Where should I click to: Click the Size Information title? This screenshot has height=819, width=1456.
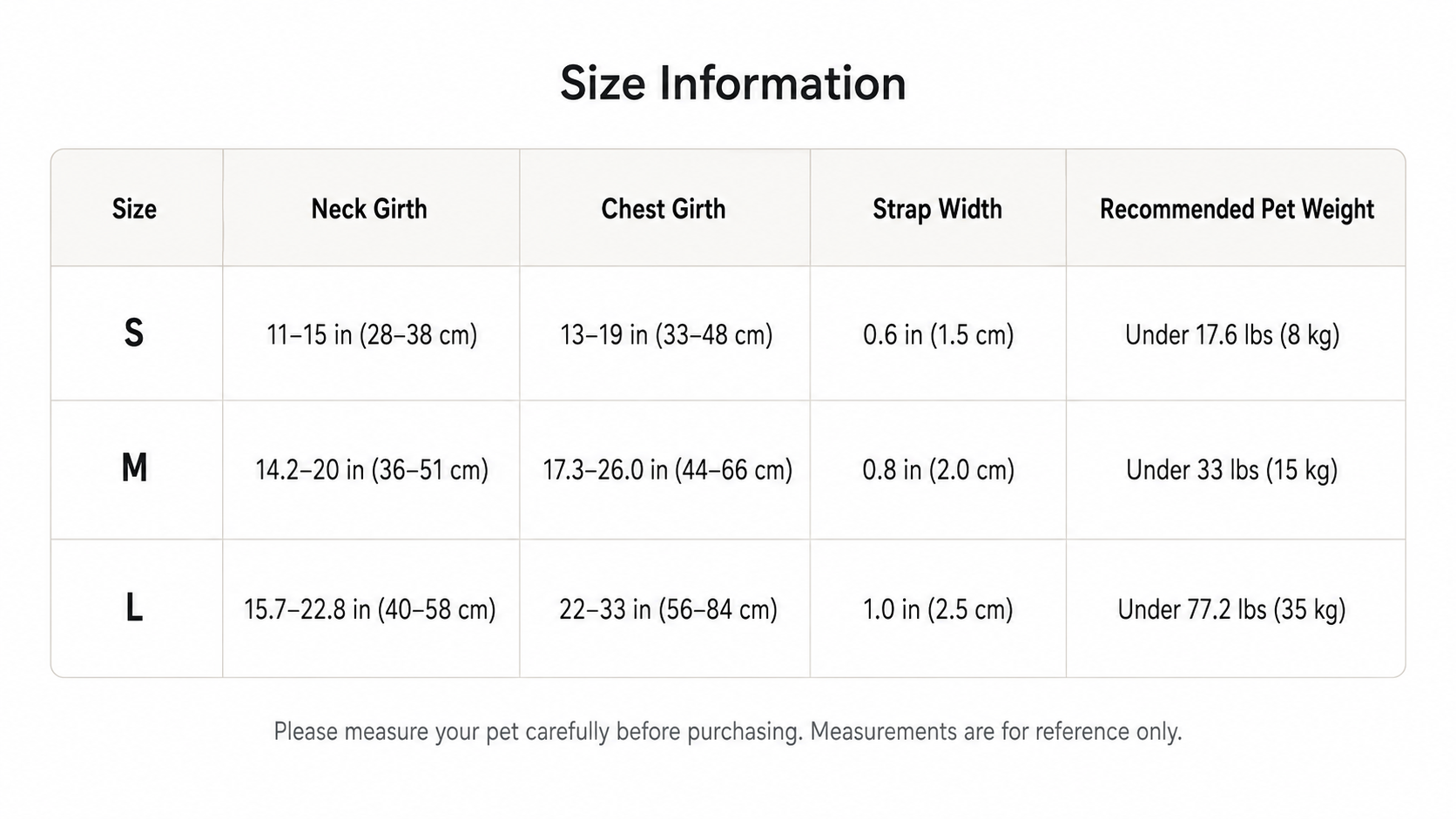point(732,84)
